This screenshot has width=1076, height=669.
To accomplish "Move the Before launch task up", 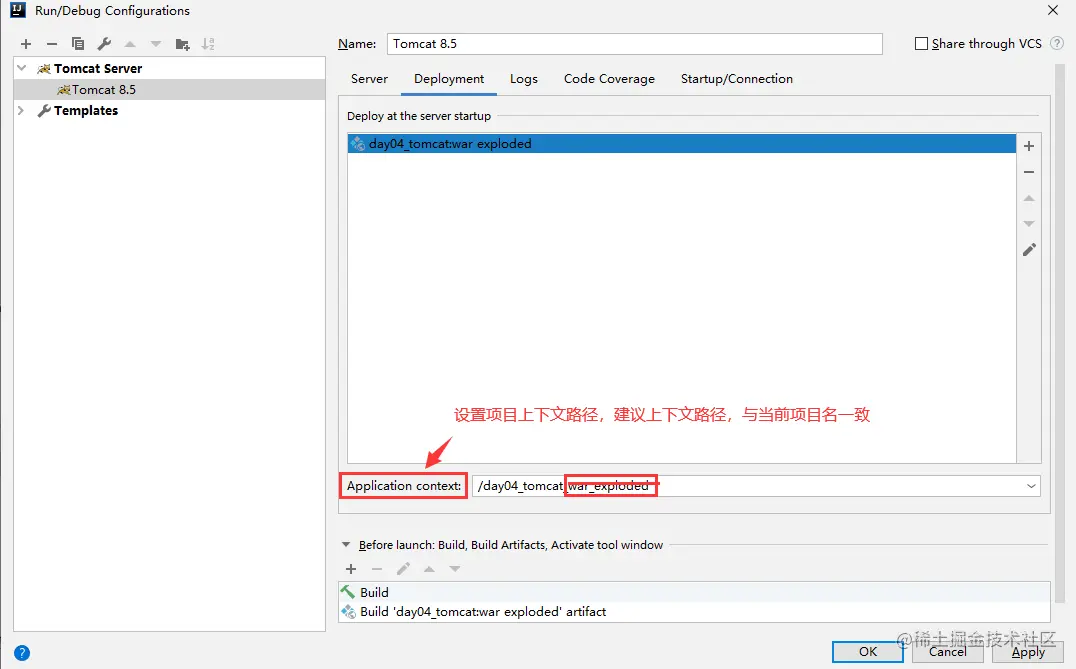I will pos(429,569).
